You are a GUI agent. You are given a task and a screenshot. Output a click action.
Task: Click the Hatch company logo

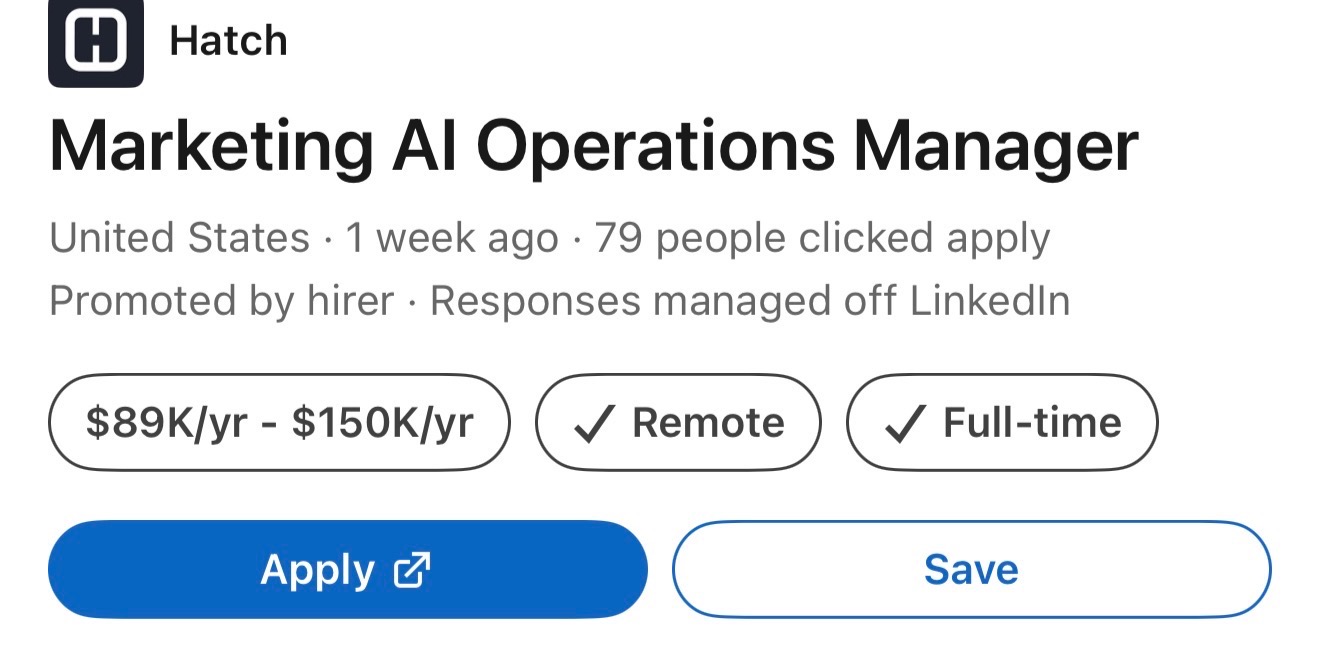point(96,41)
